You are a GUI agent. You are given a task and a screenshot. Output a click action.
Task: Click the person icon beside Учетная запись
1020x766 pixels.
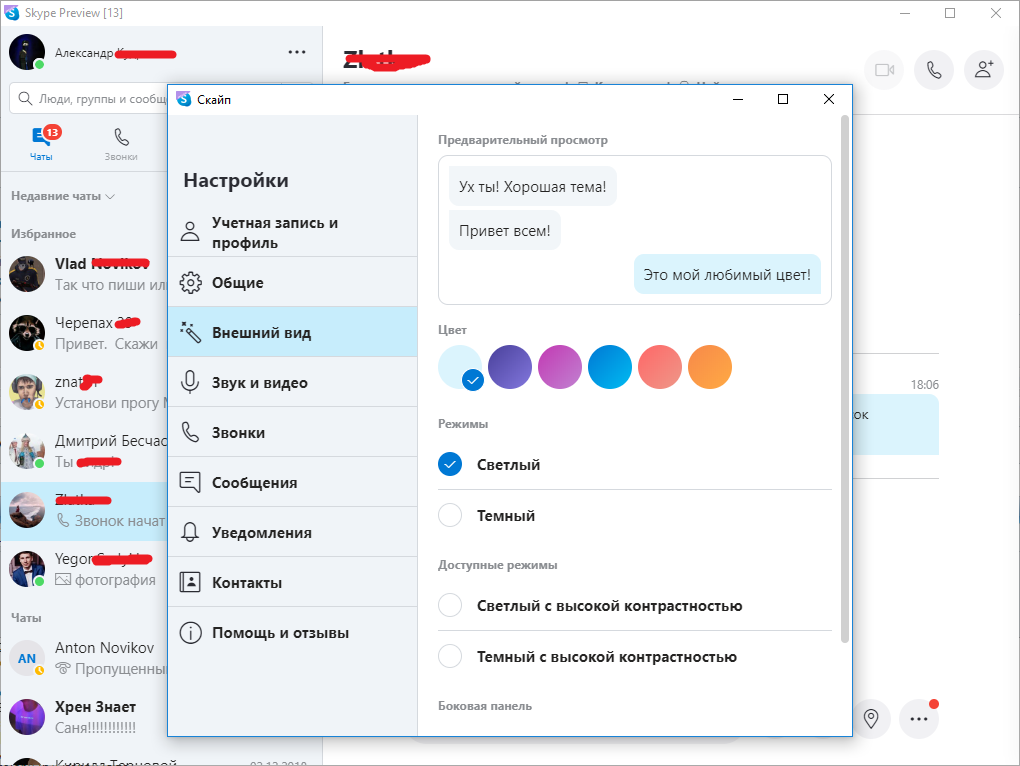coord(190,231)
